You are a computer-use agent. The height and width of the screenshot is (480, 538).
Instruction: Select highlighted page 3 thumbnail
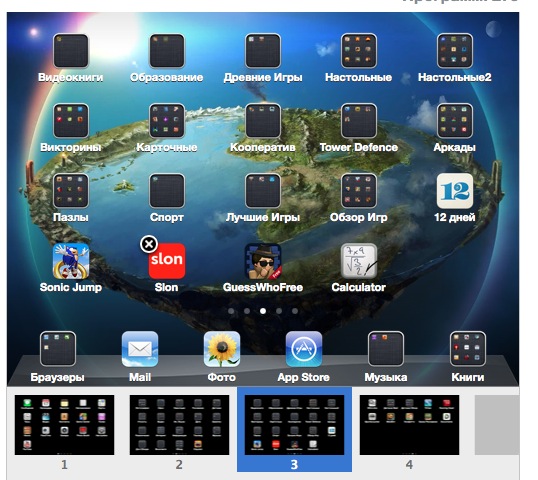(294, 425)
